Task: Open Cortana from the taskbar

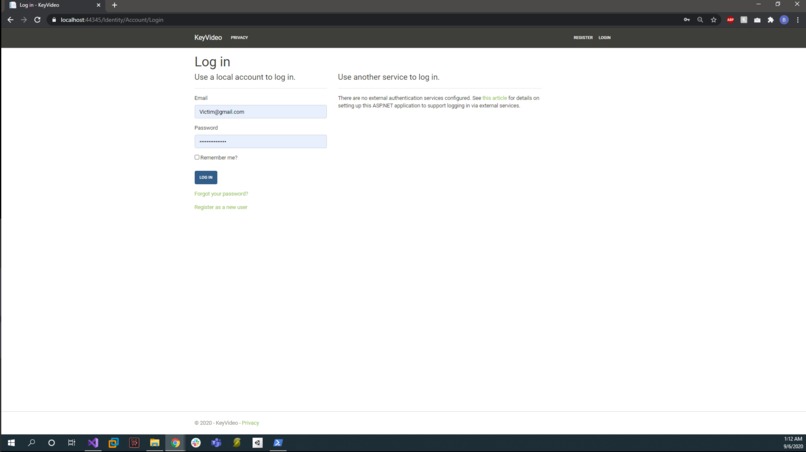Action: [x=51, y=443]
